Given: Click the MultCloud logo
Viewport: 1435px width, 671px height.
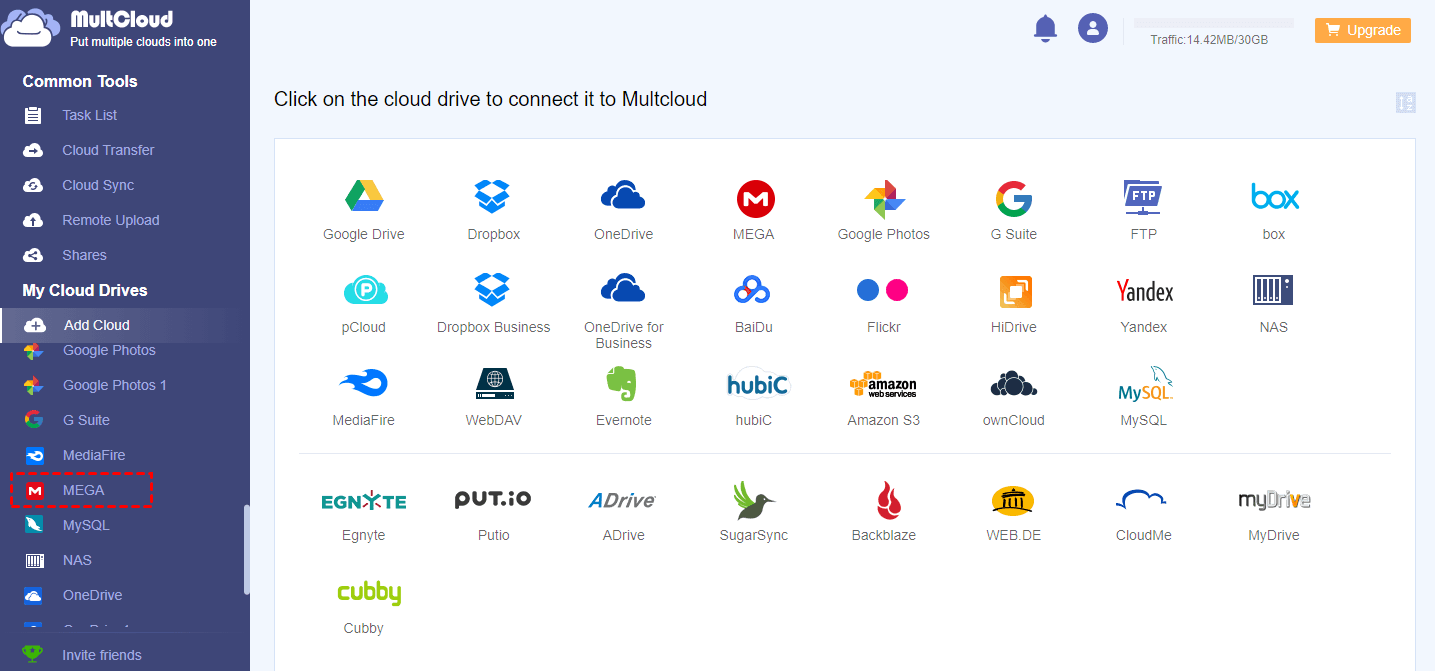Looking at the screenshot, I should [x=111, y=29].
